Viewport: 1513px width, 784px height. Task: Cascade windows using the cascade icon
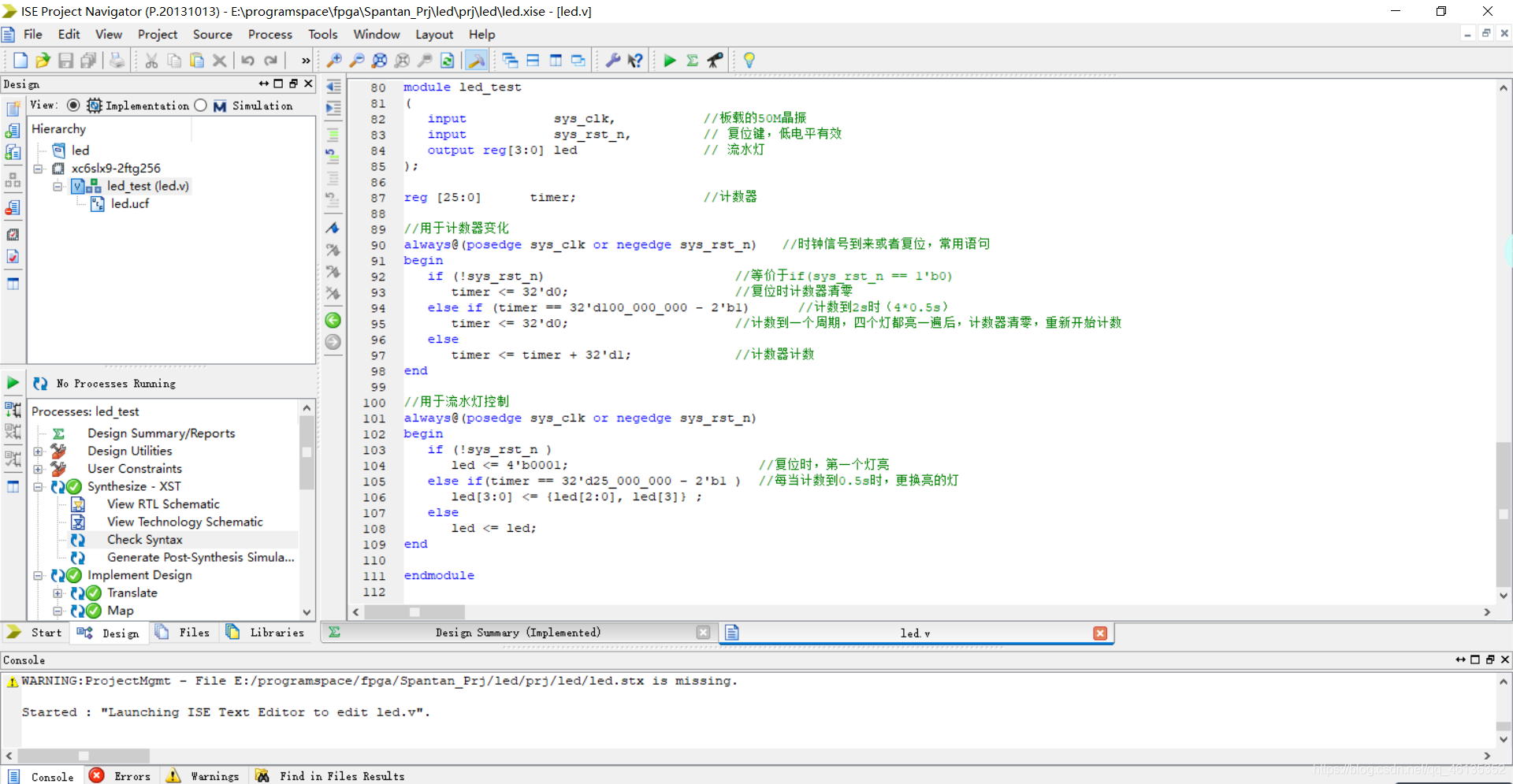(510, 61)
